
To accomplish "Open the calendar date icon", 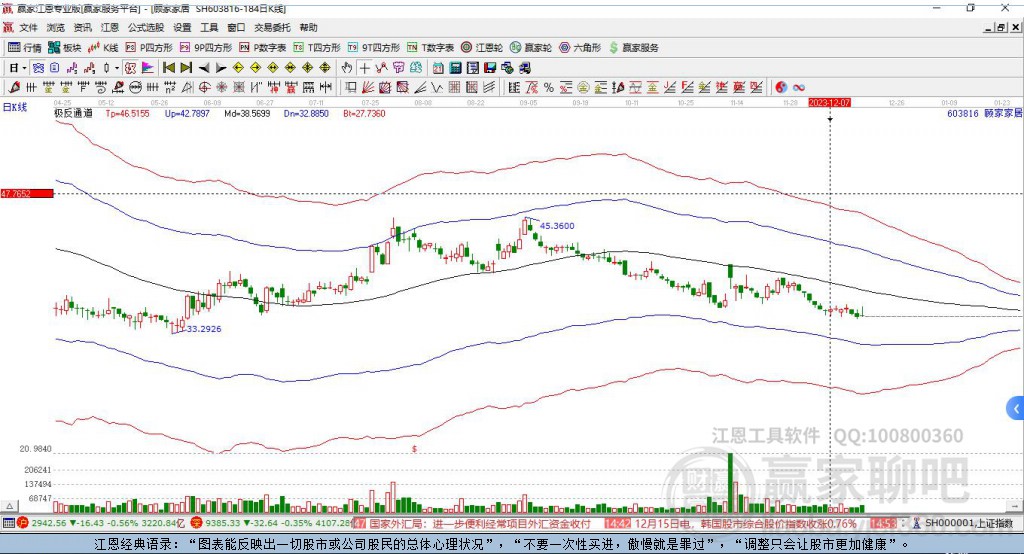I will coord(438,68).
